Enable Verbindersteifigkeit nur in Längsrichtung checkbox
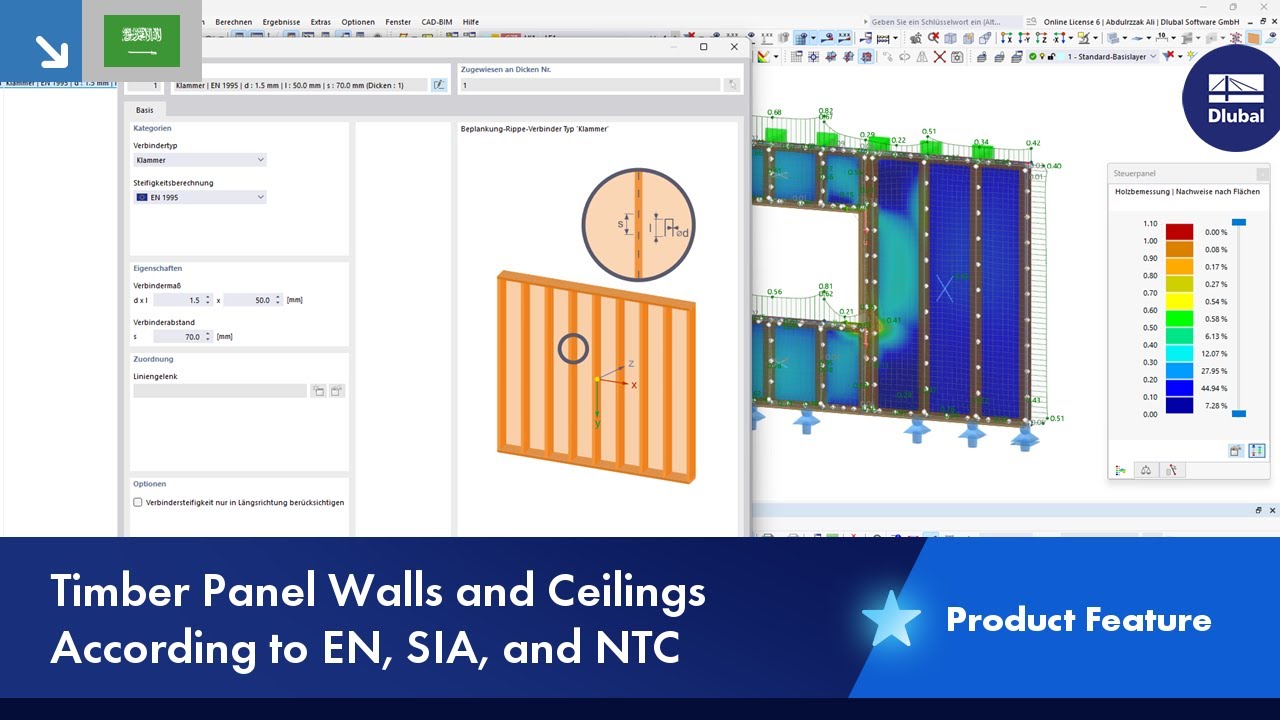Screen dimensions: 1280x720 point(138,502)
